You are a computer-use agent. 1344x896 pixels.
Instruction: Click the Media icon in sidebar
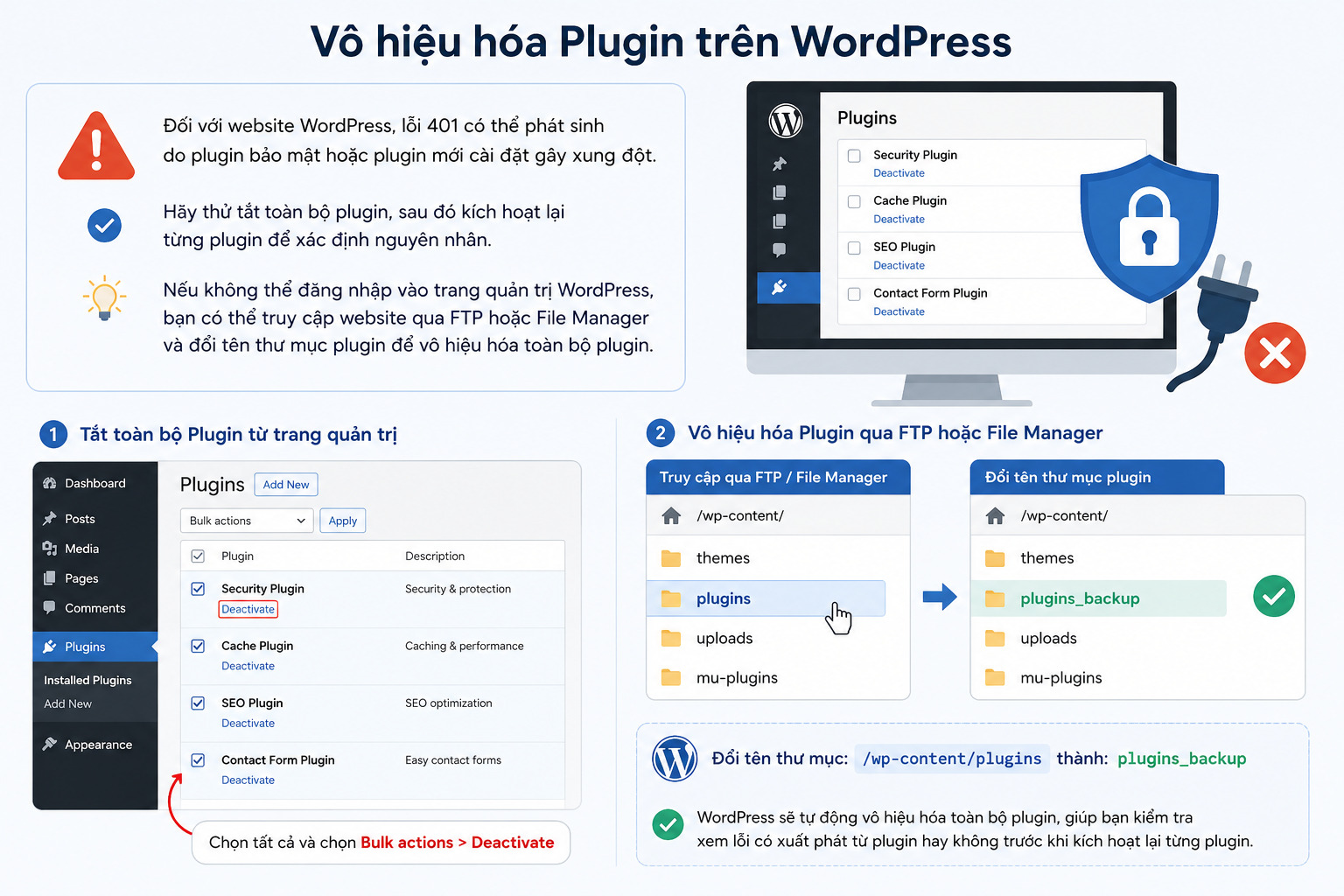[x=50, y=549]
